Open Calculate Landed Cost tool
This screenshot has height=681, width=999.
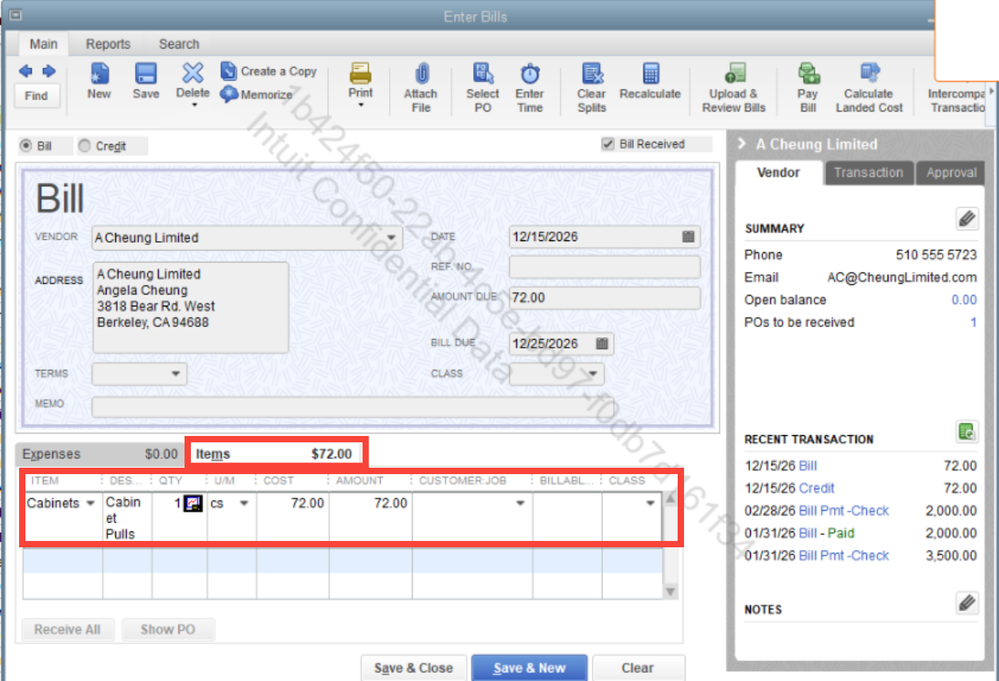pos(869,88)
